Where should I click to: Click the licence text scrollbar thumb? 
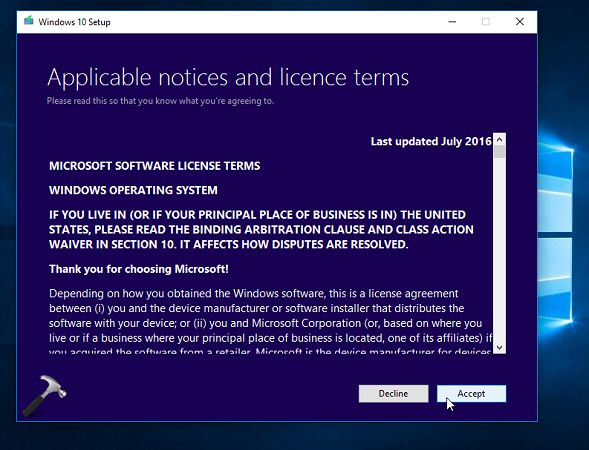(499, 152)
